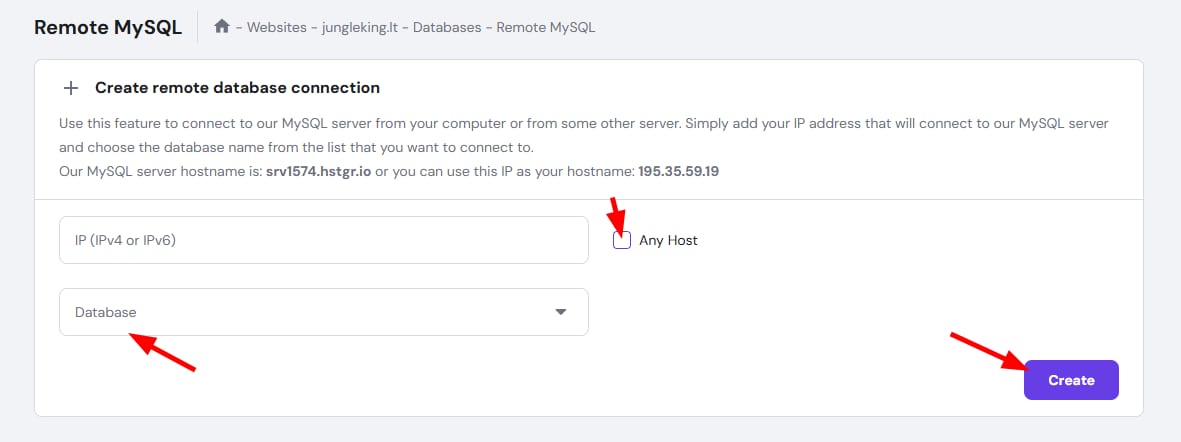1181x442 pixels.
Task: Click the Remote MySQL breadcrumb entry
Action: point(546,28)
